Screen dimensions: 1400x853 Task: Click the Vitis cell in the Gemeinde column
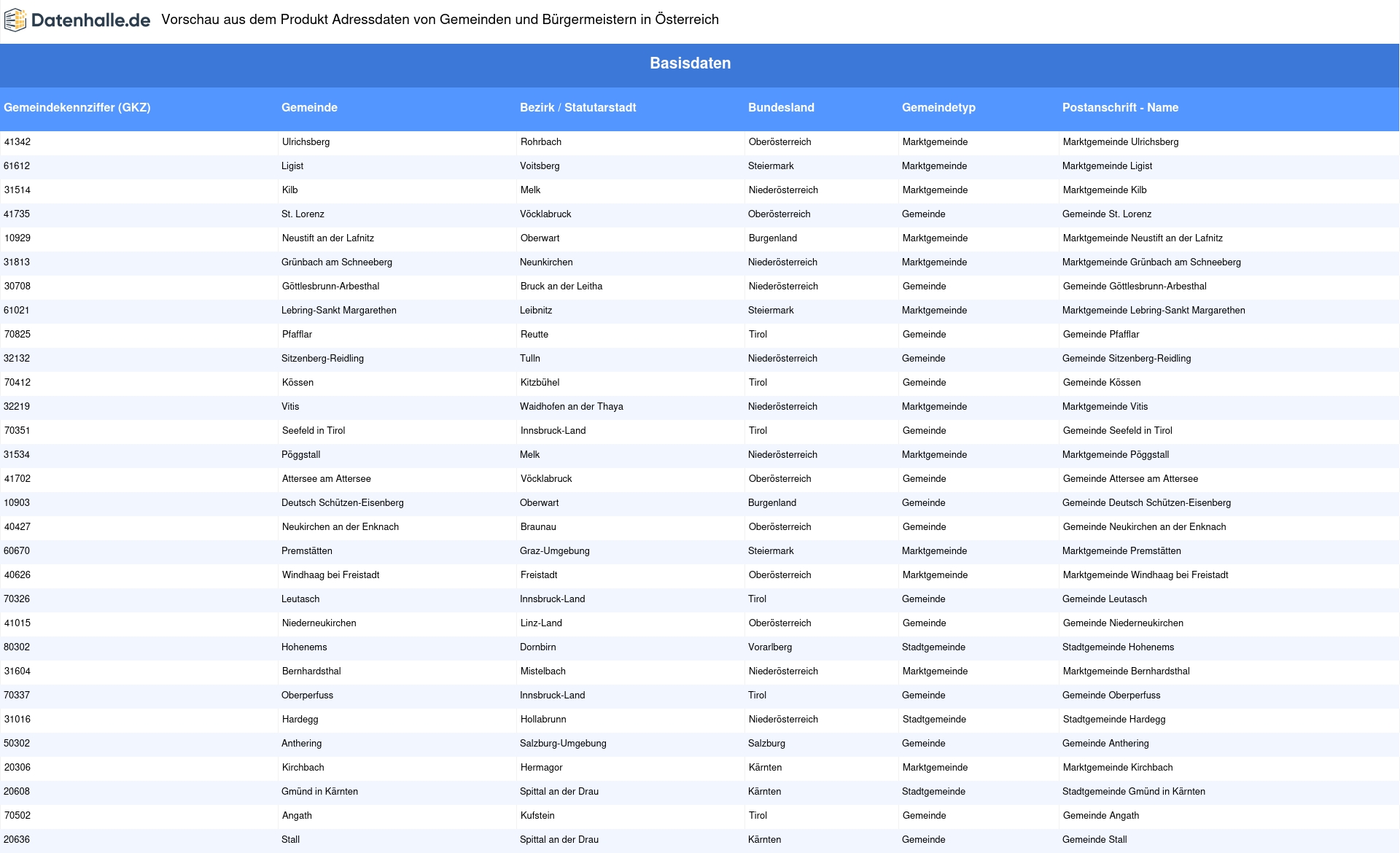pyautogui.click(x=397, y=407)
